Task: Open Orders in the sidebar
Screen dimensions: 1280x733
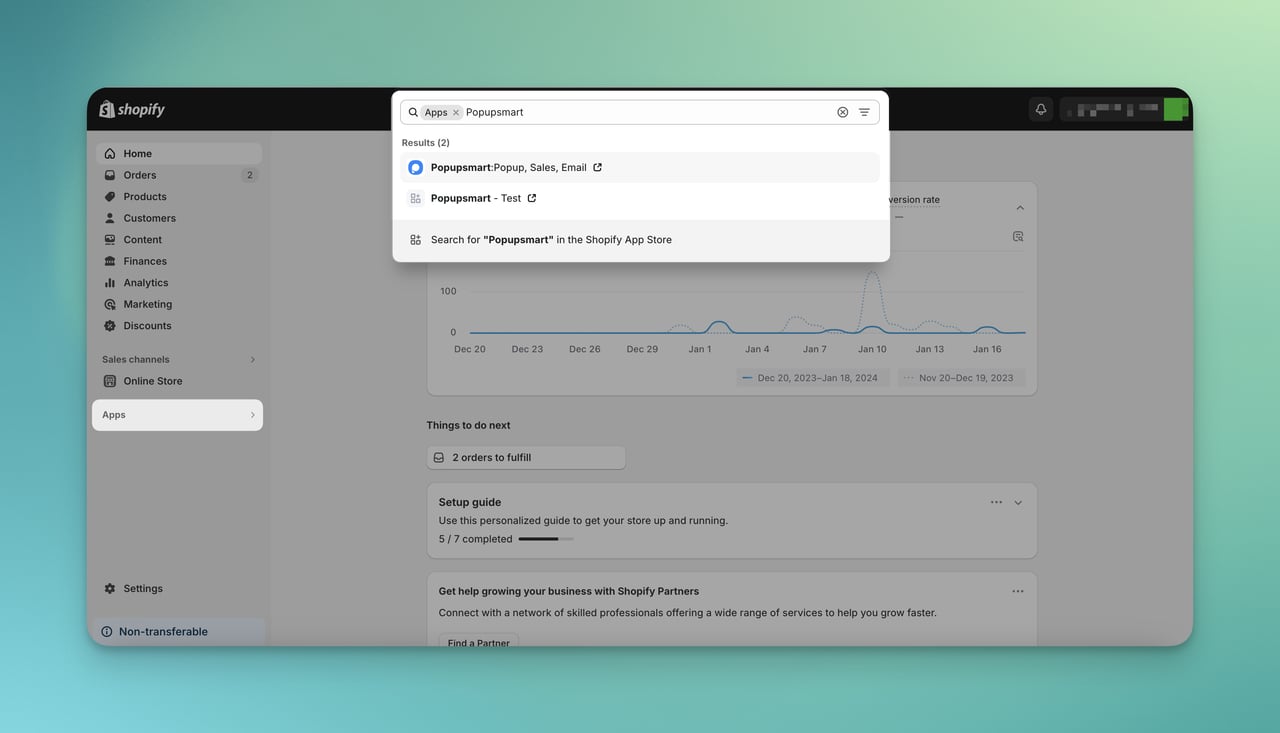Action: tap(179, 175)
